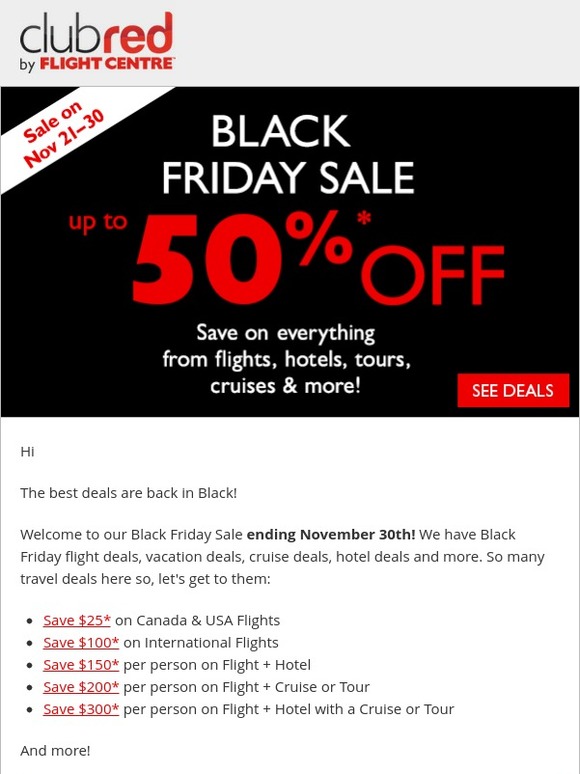Click the bold 'ending November 30th!' text
The width and height of the screenshot is (580, 774).
click(x=331, y=535)
